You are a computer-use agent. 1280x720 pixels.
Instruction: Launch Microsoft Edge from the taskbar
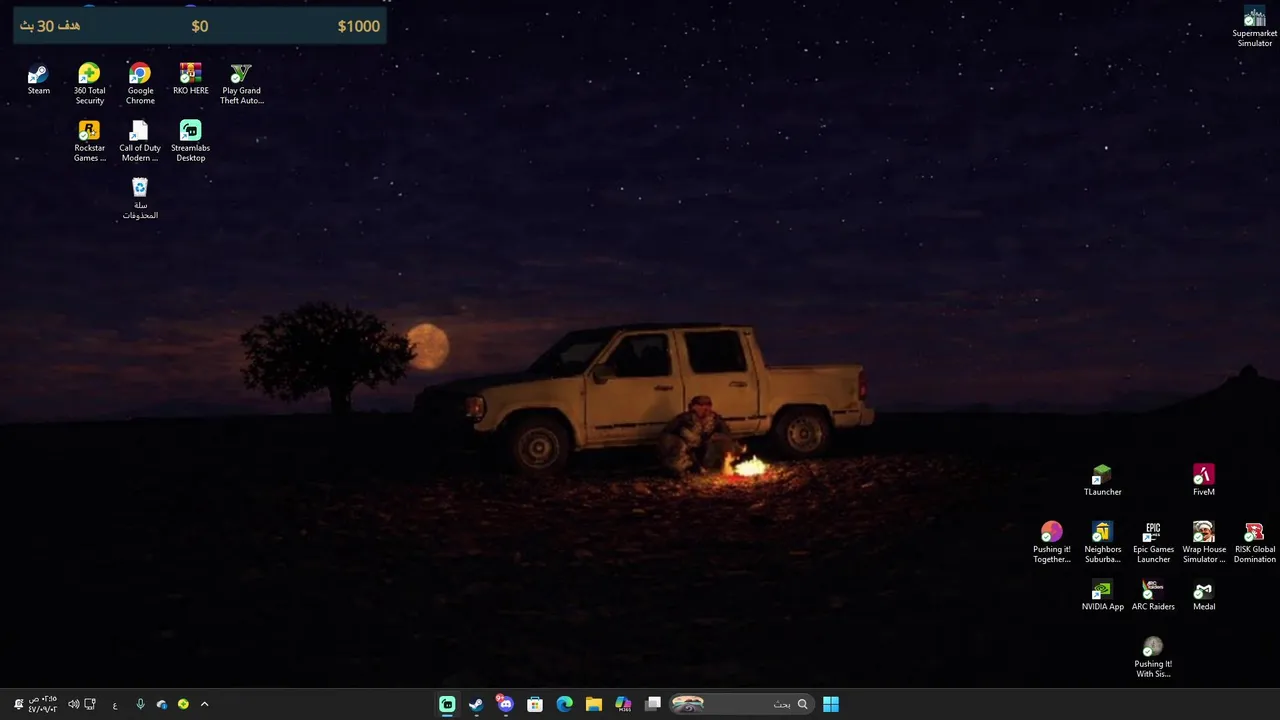click(564, 704)
